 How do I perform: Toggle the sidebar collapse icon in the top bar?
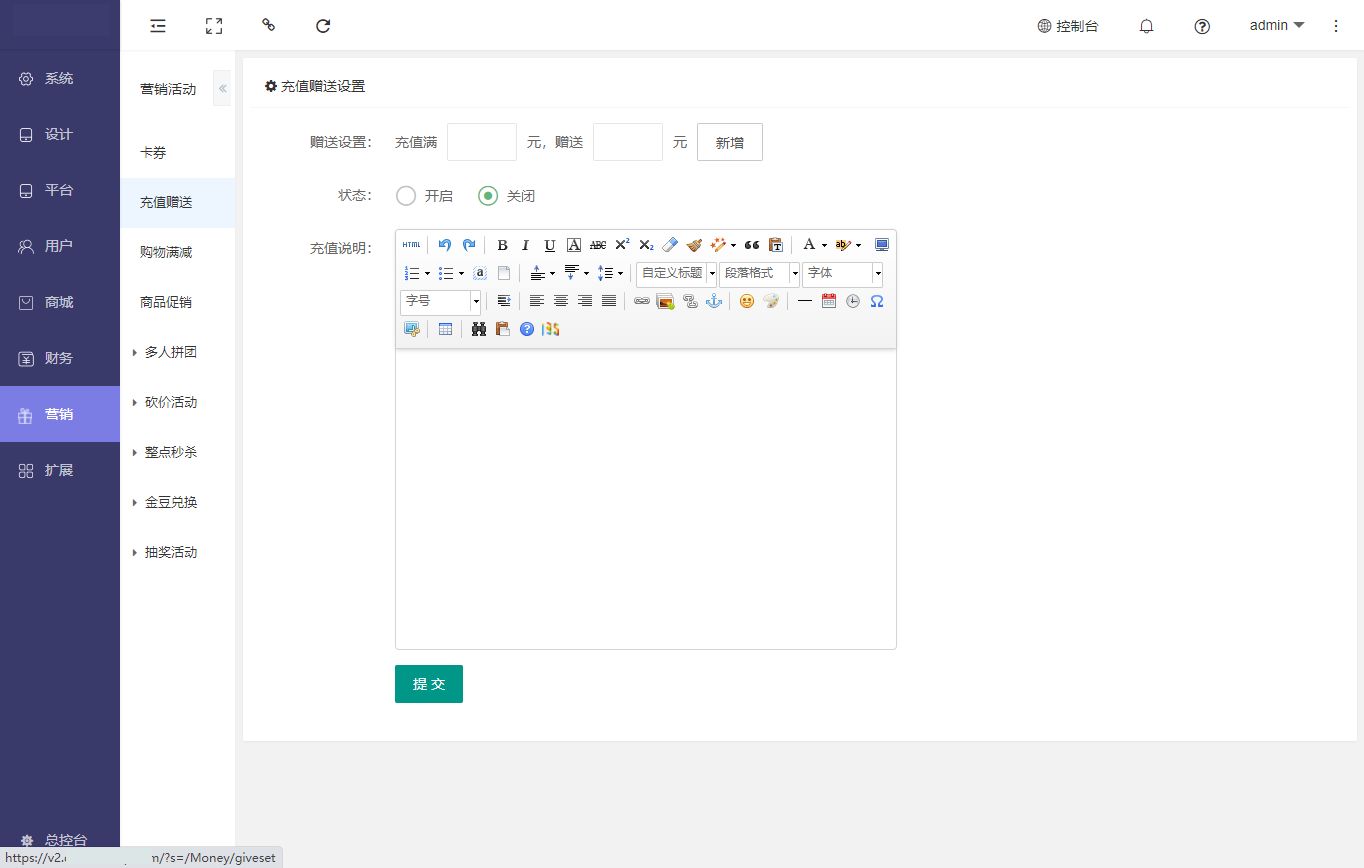click(x=158, y=26)
